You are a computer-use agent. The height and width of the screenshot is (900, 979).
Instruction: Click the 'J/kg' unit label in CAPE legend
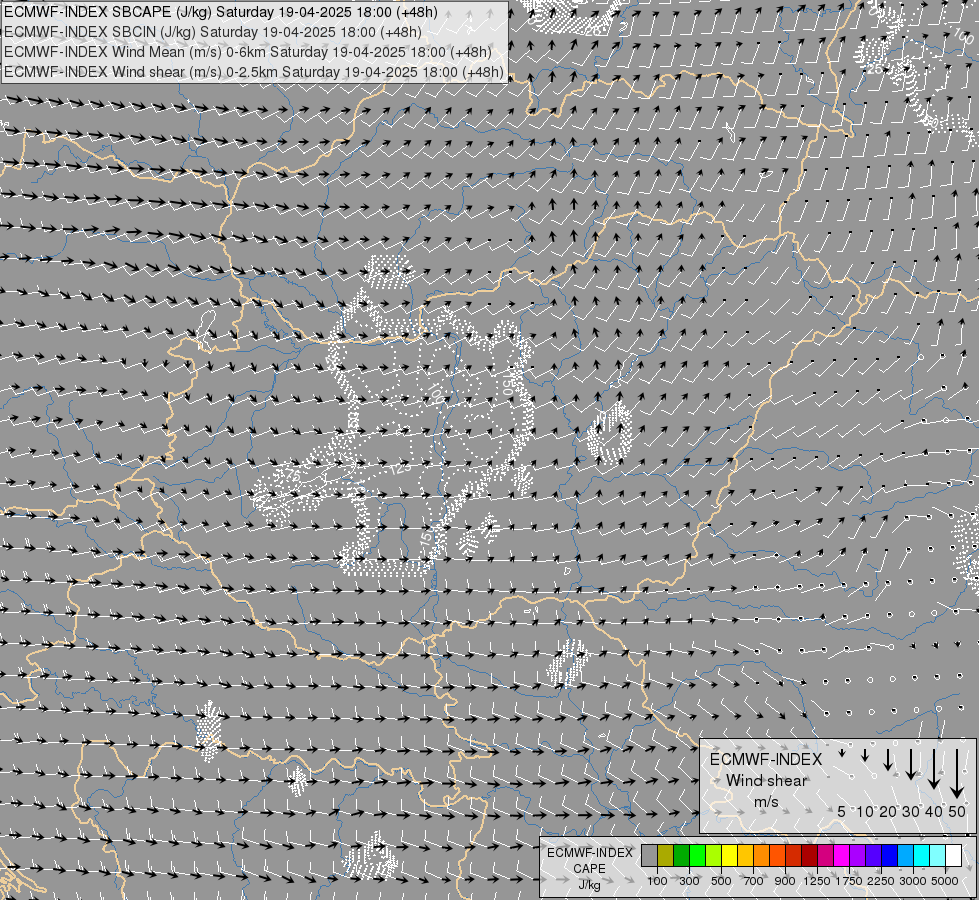point(589,885)
